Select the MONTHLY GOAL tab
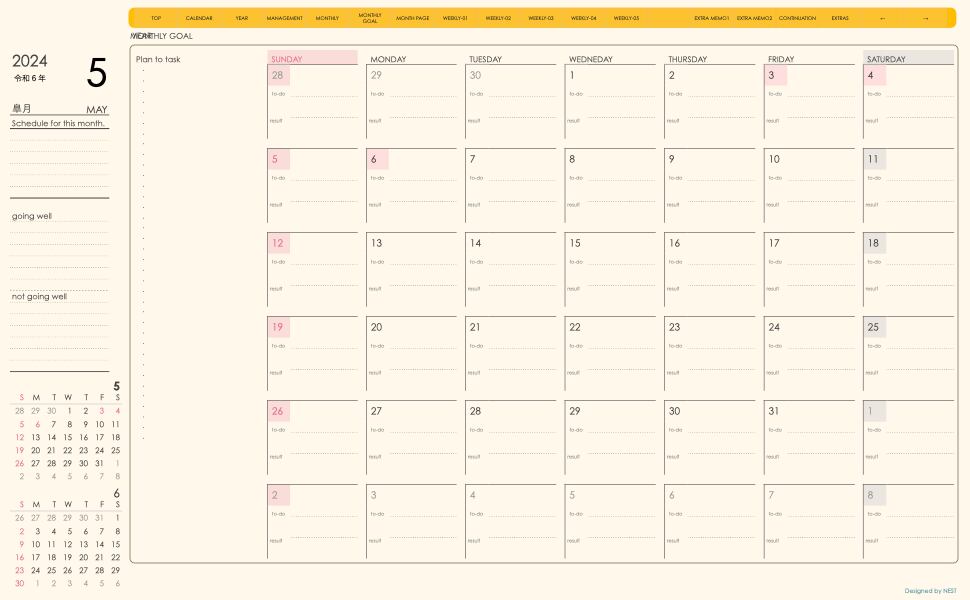970x600 pixels. [370, 18]
